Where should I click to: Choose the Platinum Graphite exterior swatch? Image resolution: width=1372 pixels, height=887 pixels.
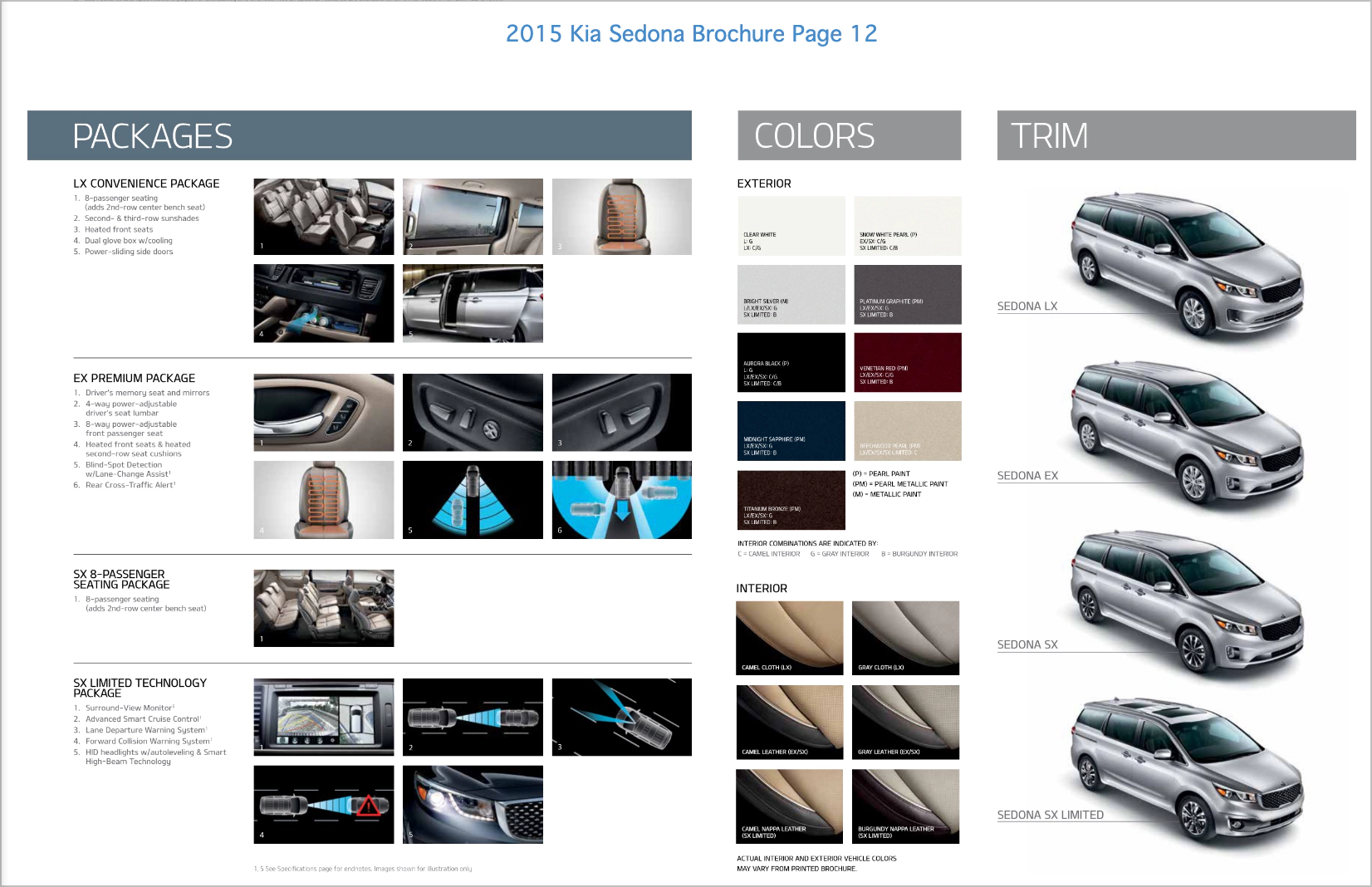(908, 295)
